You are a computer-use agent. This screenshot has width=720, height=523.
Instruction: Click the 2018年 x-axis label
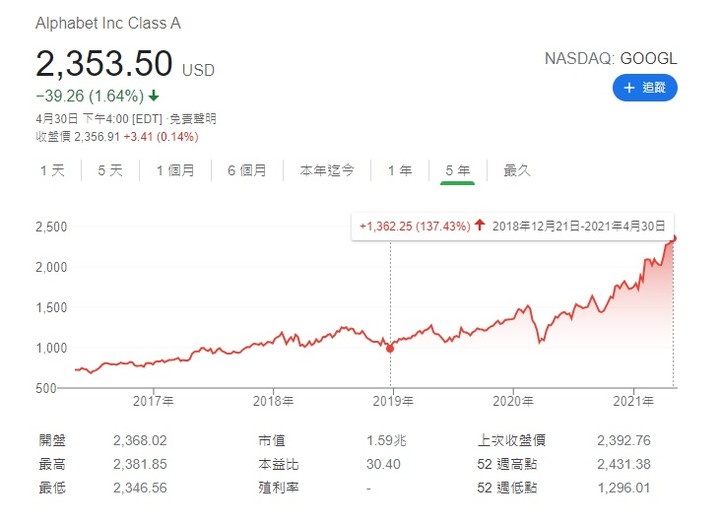click(x=273, y=401)
